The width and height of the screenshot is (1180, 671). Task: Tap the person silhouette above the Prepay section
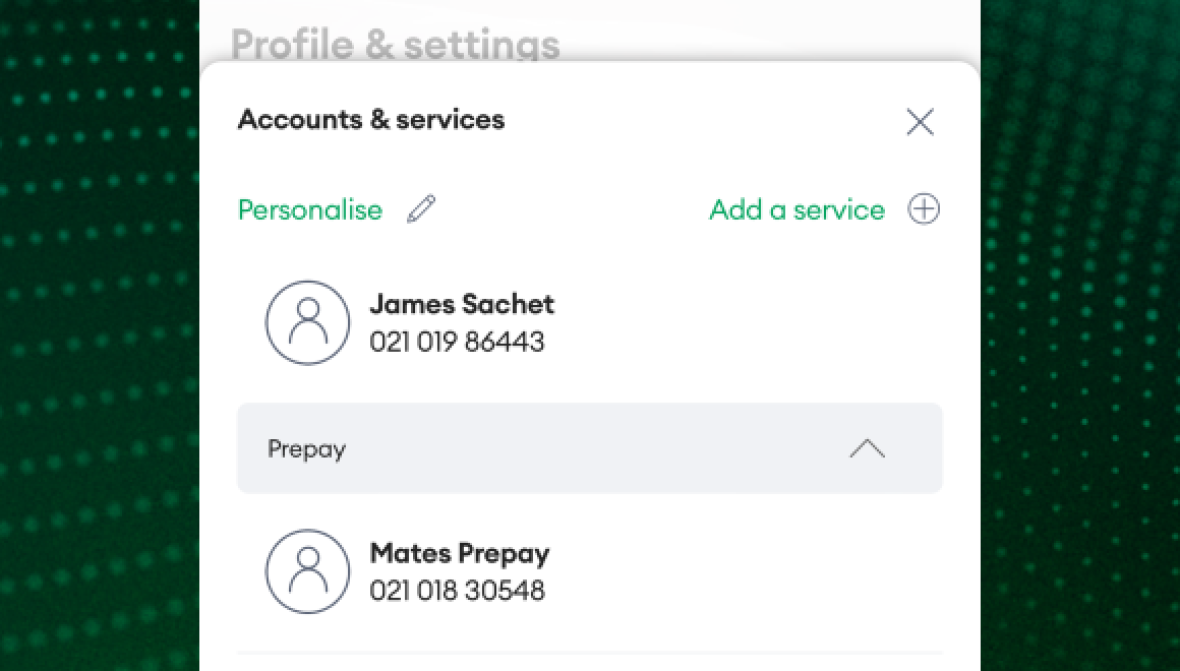307,322
